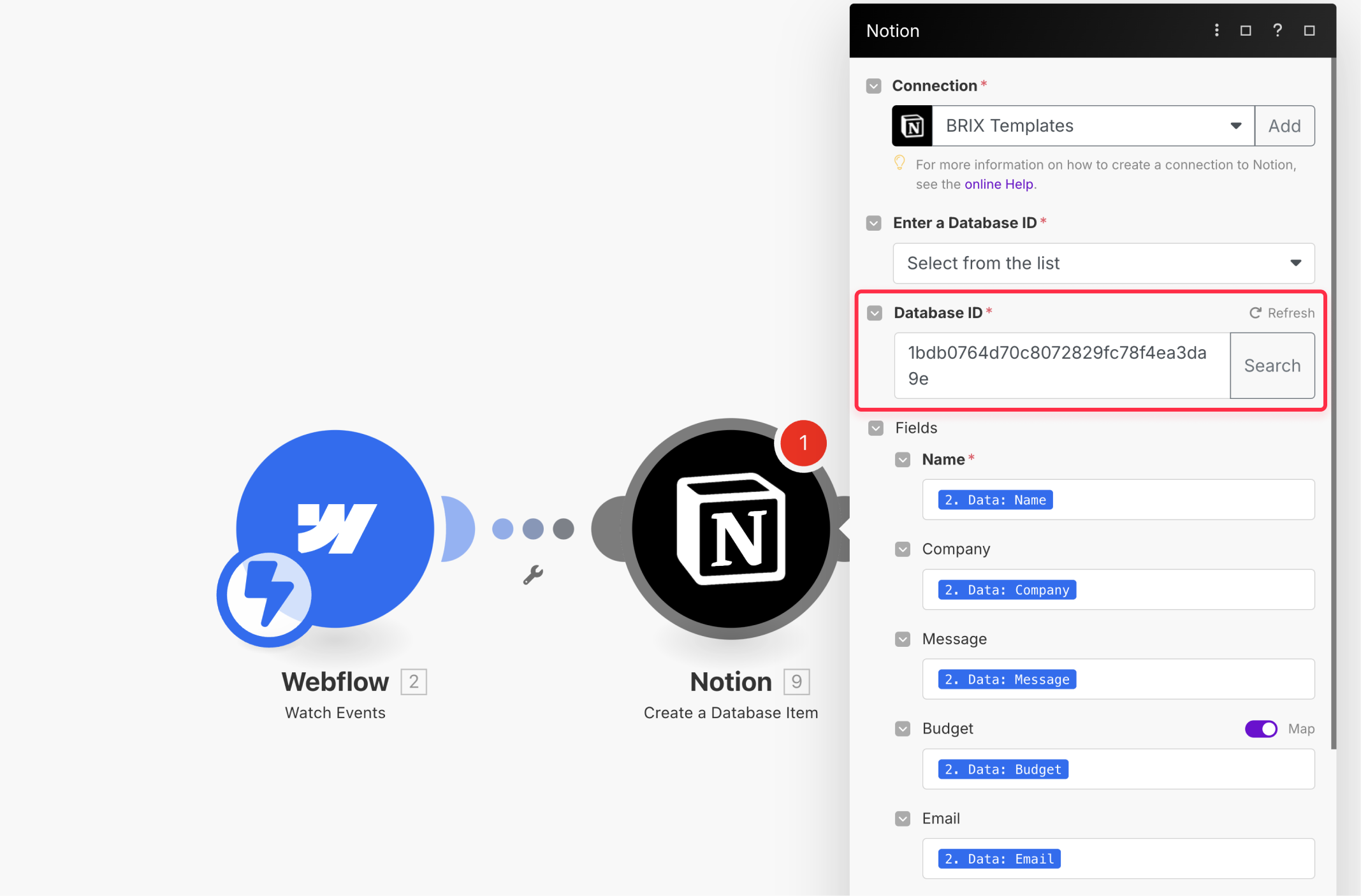Open the three-dot menu in Notion panel header
Image resolution: width=1361 pixels, height=896 pixels.
pyautogui.click(x=1216, y=30)
